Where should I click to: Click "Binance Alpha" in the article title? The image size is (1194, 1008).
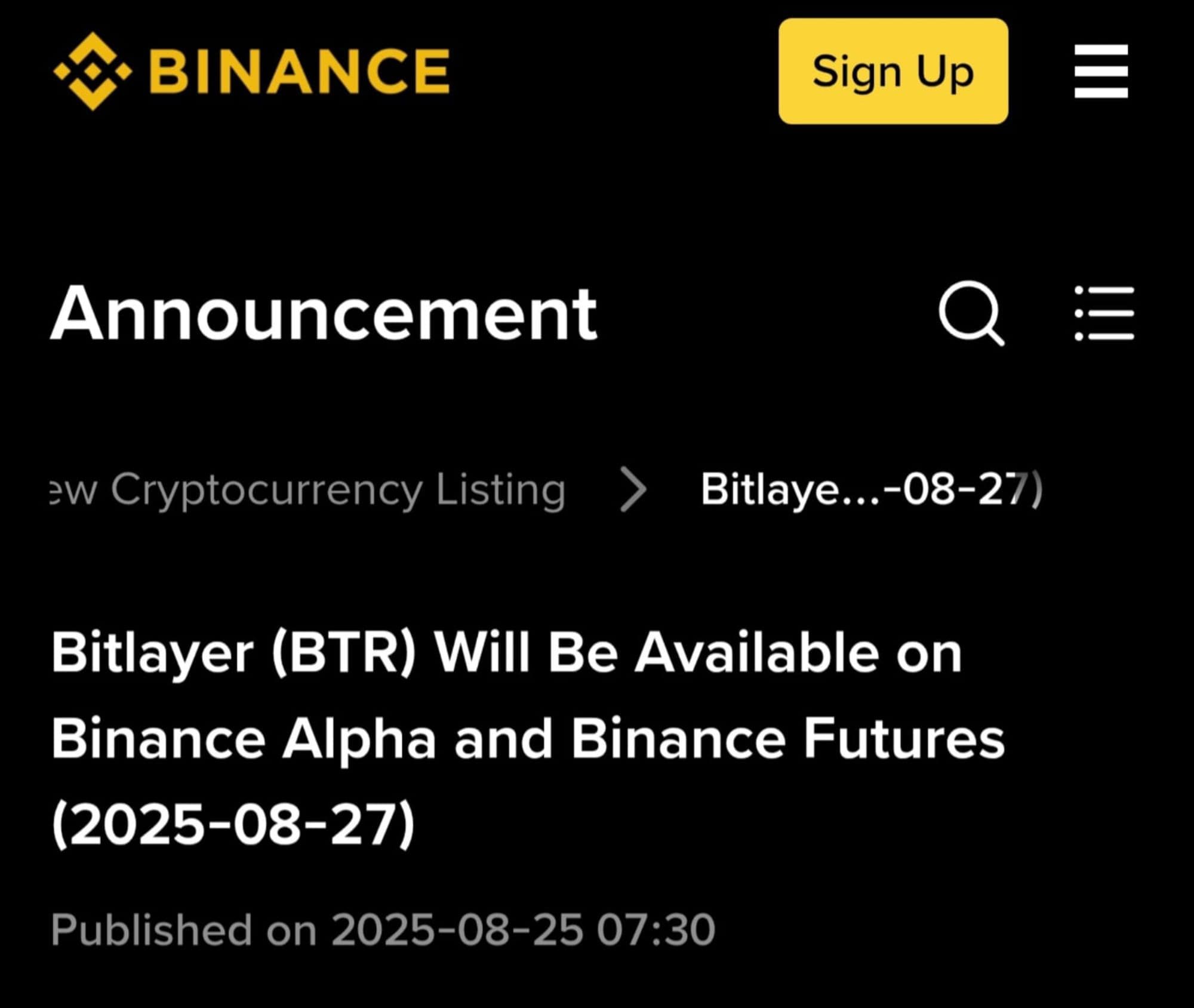pos(244,739)
